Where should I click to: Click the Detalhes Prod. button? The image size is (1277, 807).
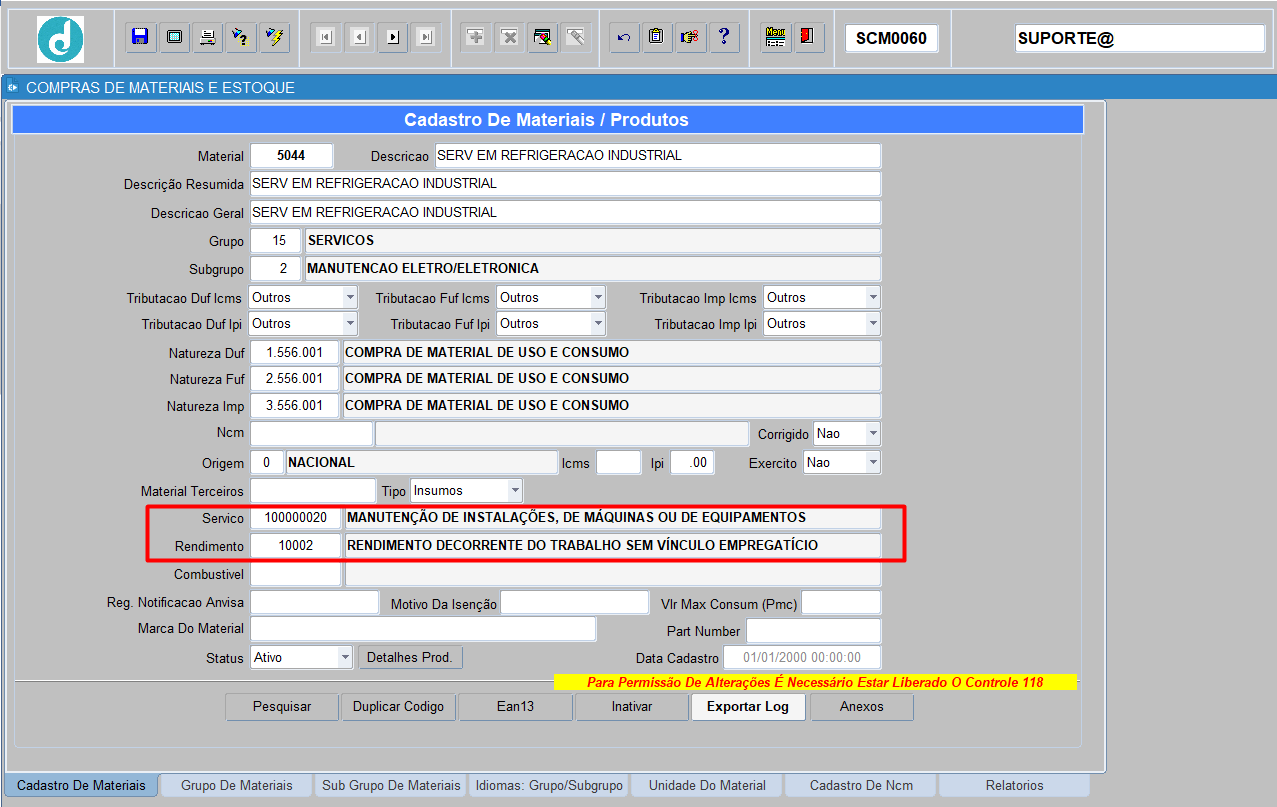tap(410, 657)
